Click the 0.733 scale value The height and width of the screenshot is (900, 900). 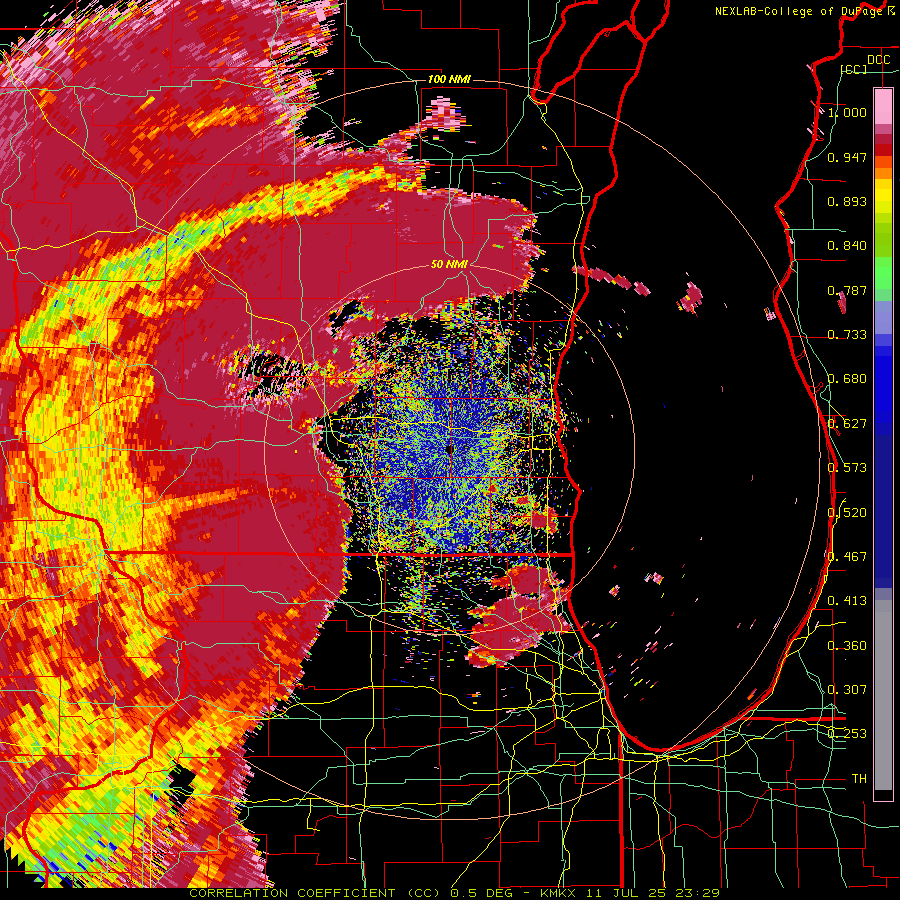[x=847, y=335]
